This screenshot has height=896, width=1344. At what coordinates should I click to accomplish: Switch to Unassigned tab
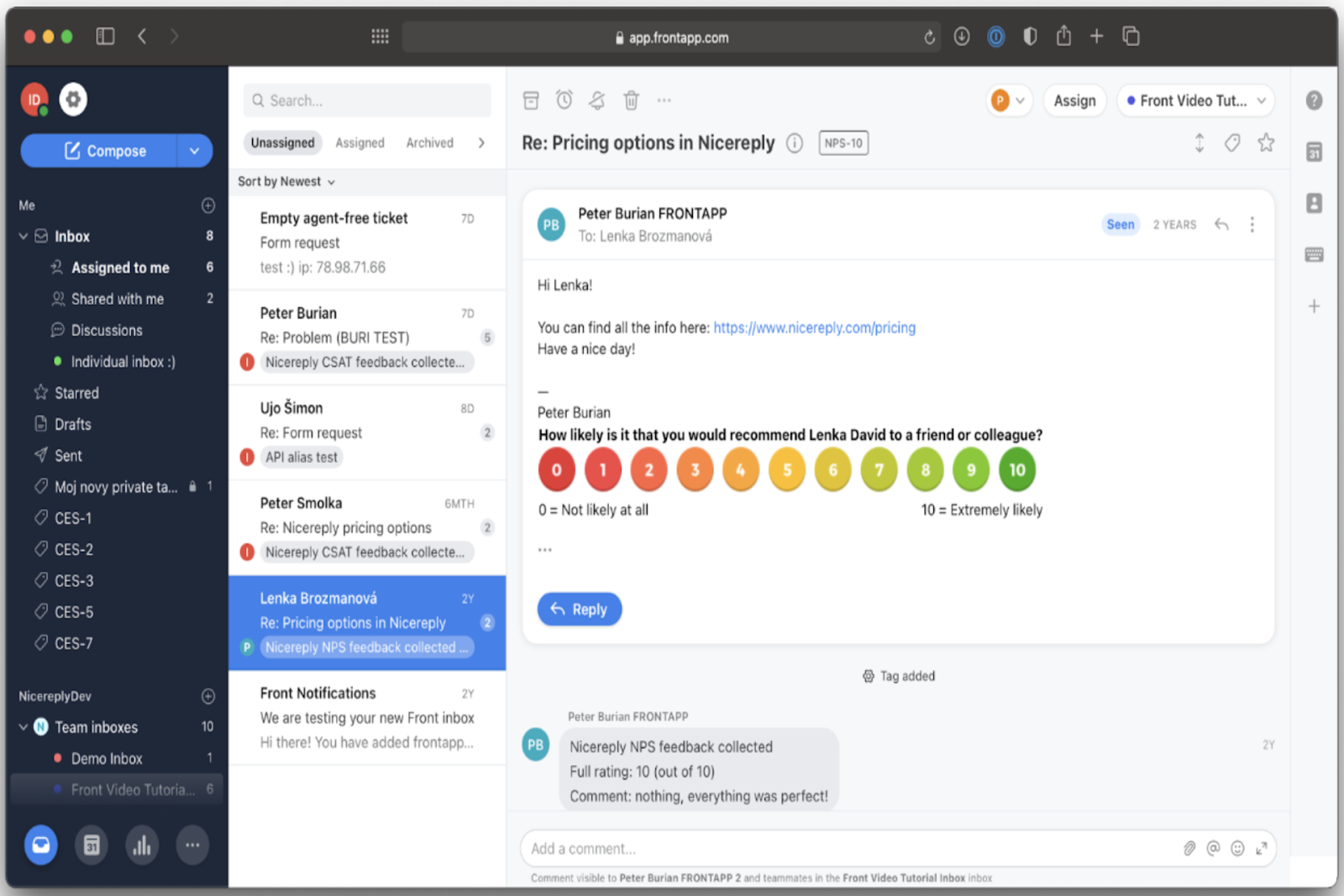[282, 143]
